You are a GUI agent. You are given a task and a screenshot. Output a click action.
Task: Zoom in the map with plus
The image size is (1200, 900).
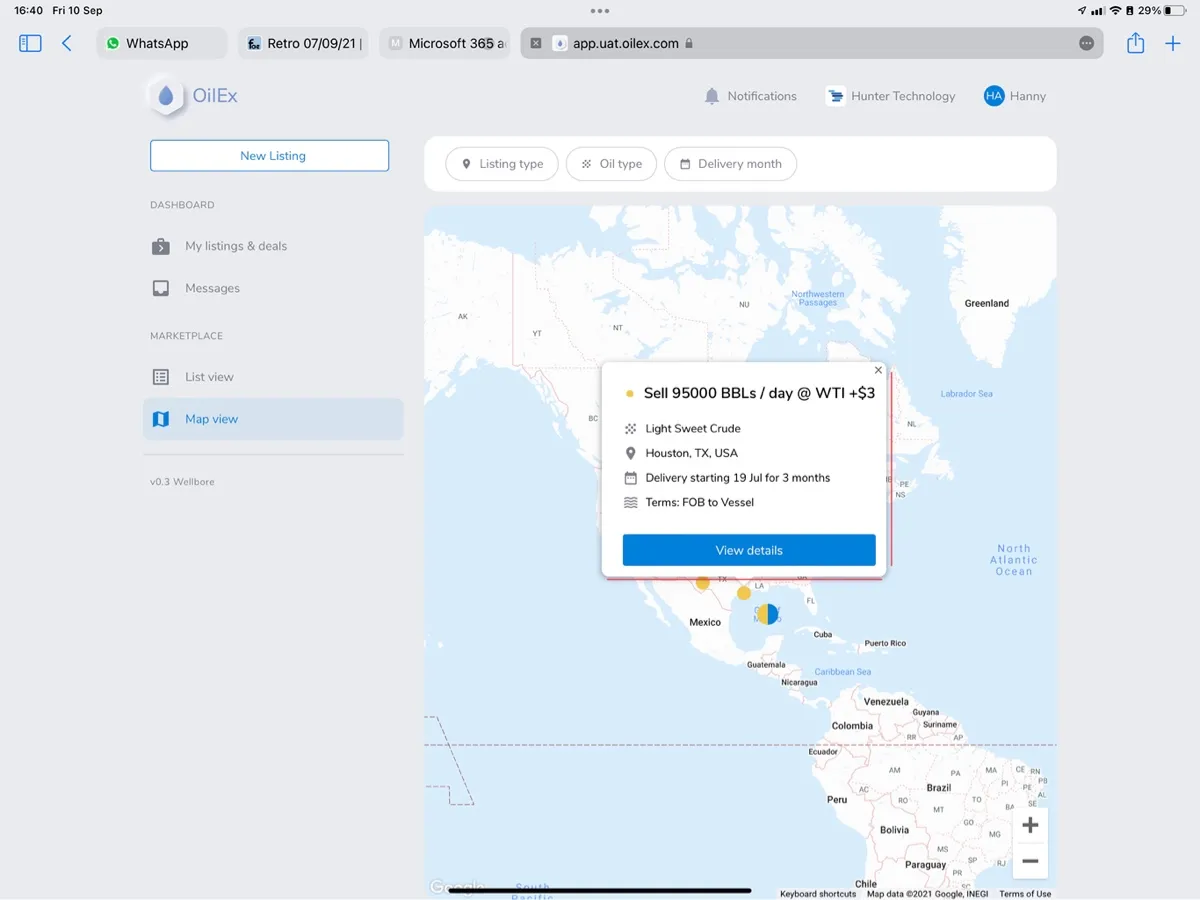(1030, 825)
